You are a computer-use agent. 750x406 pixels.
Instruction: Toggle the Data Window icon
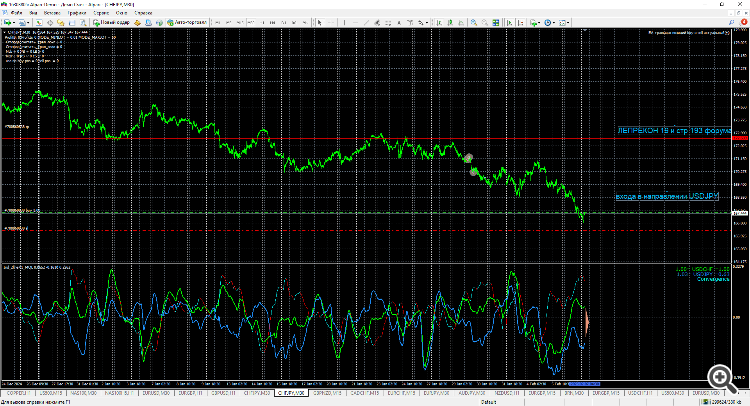[50, 22]
